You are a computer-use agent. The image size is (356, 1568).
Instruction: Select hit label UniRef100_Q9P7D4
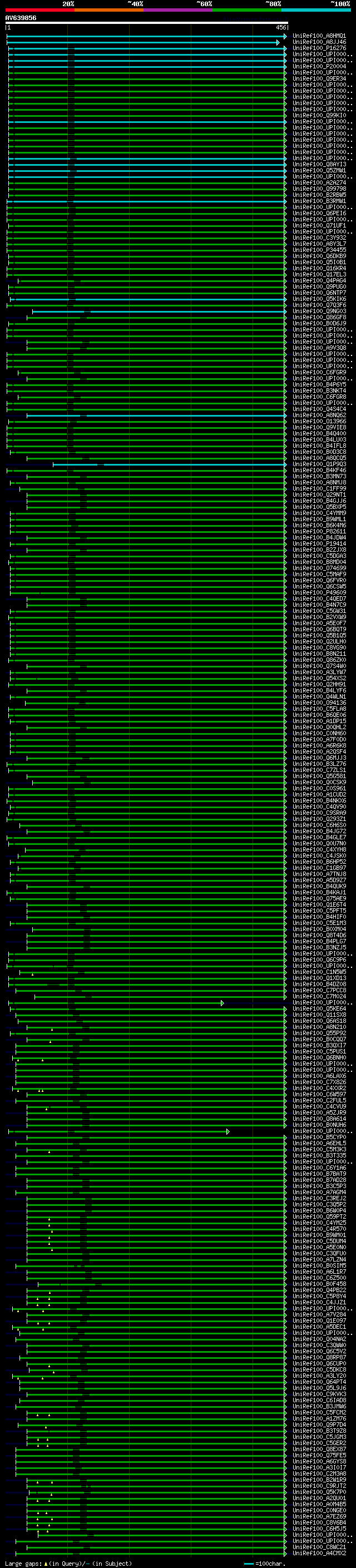click(319, 1425)
